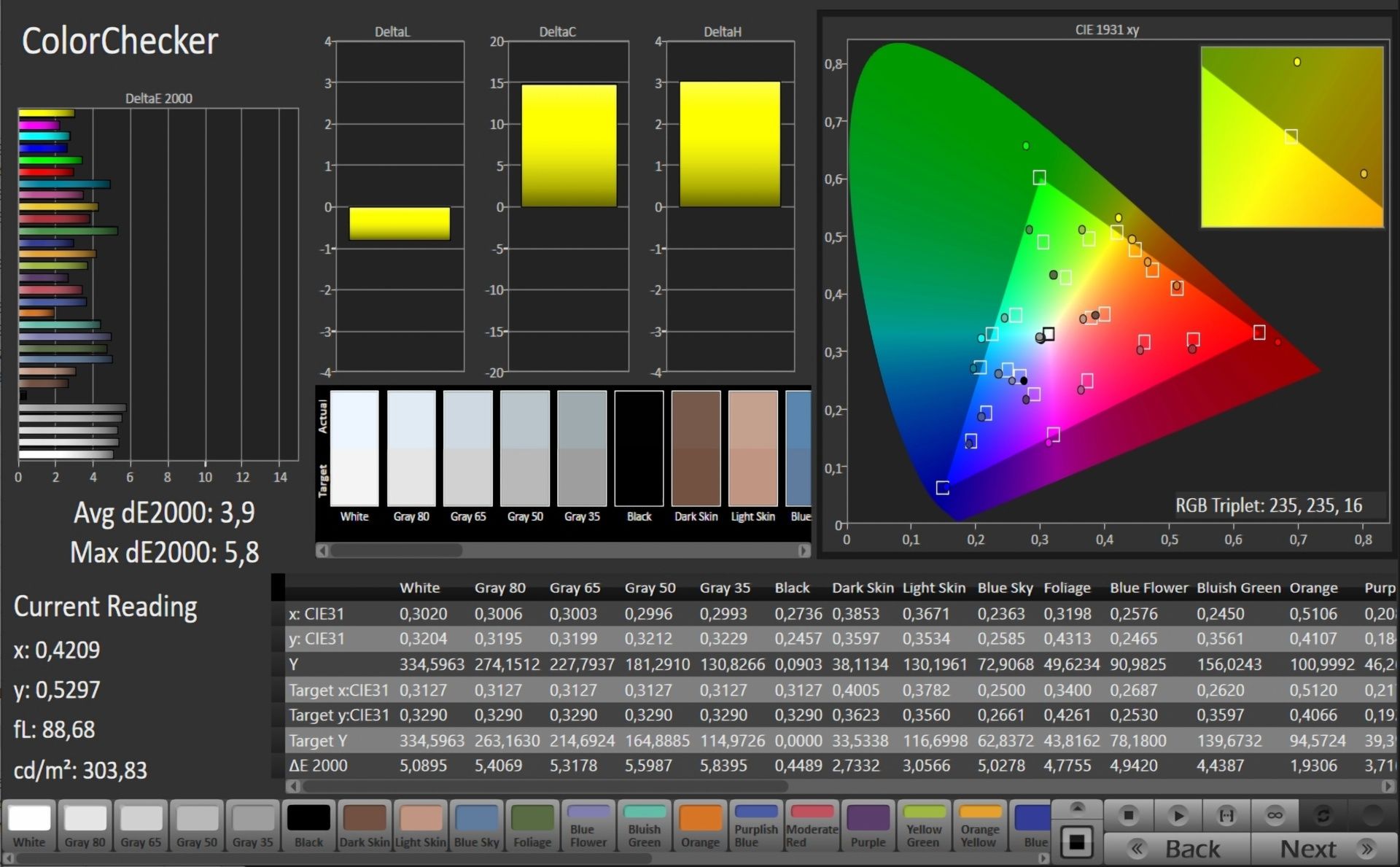Screen dimensions: 1400x867
Task: Select the Bluish Green swatch in the bottom strip
Action: point(645,825)
